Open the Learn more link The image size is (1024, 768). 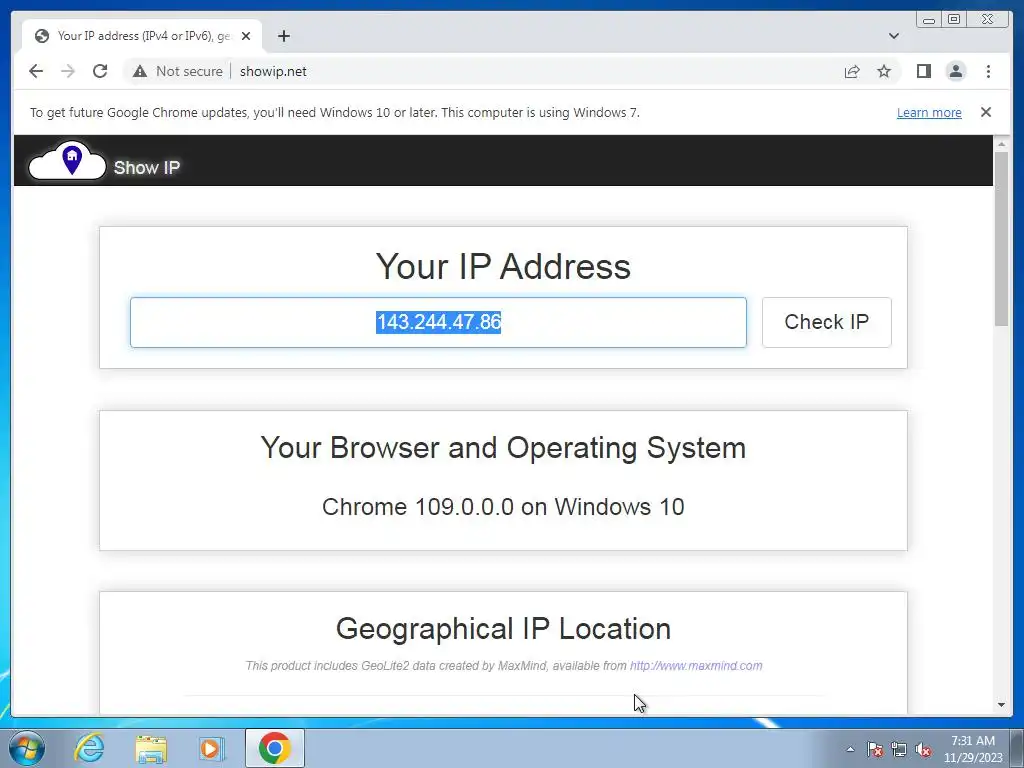click(x=929, y=112)
